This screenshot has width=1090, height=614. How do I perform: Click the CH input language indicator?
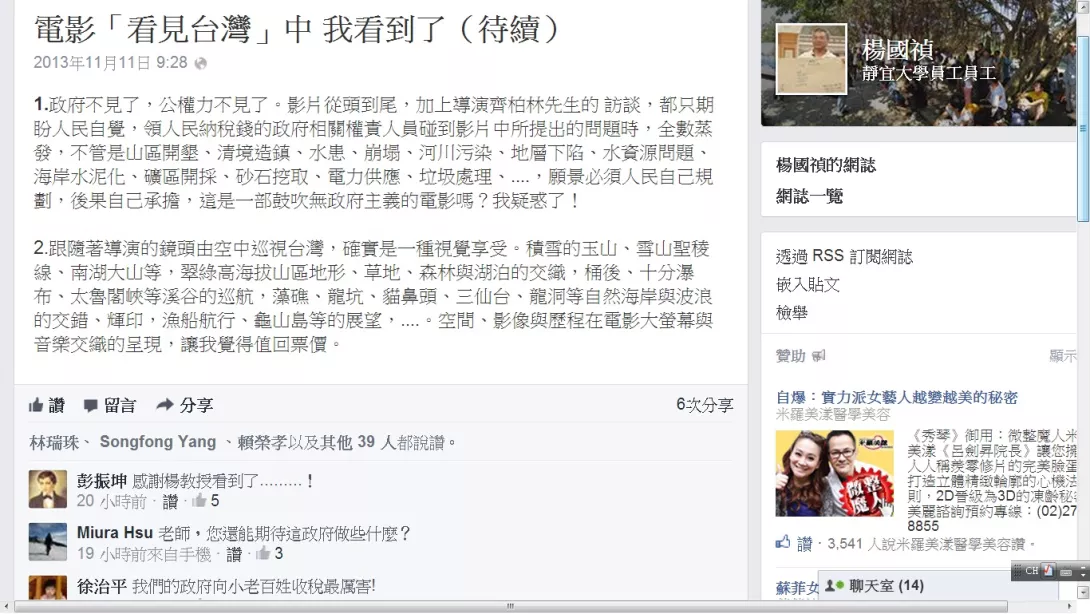point(1031,571)
